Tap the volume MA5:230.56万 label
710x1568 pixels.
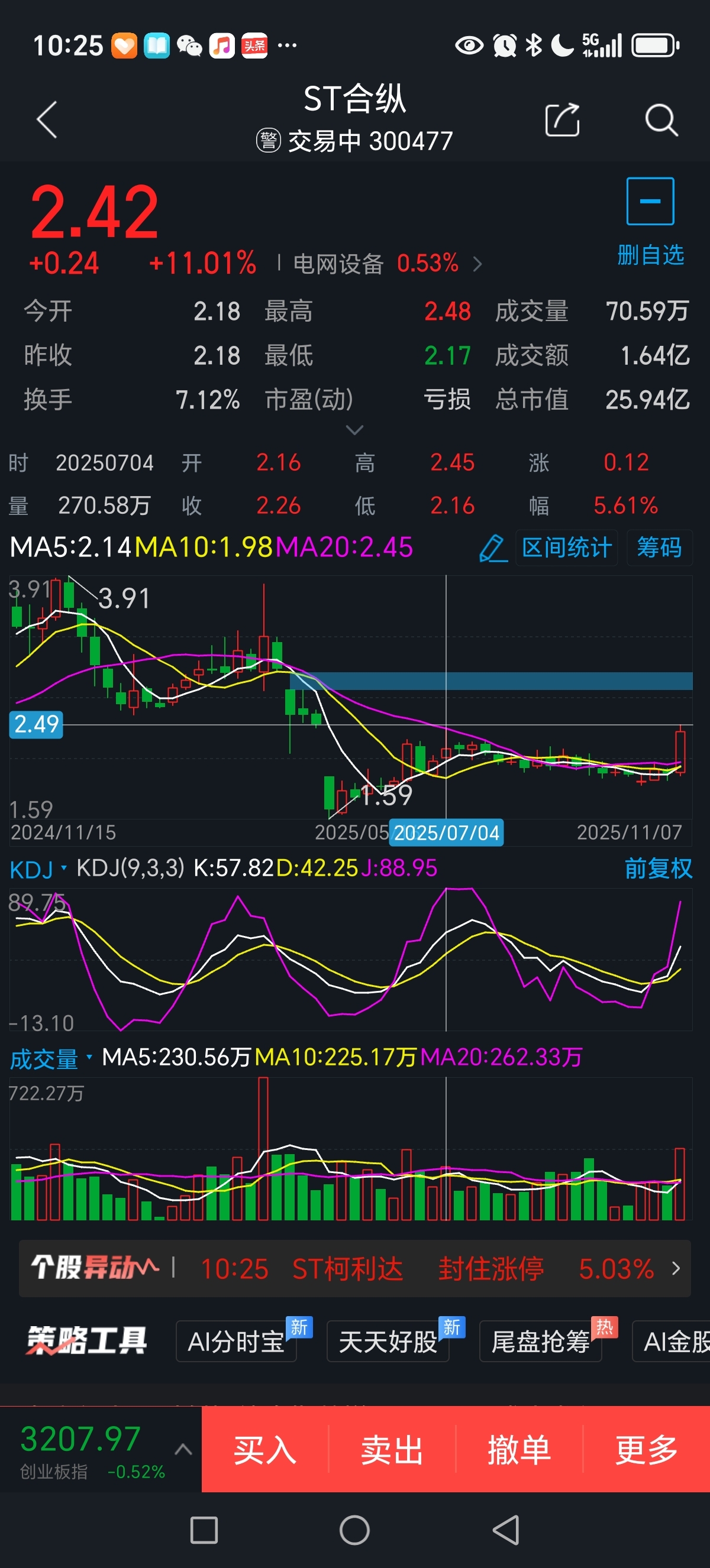[176, 1057]
